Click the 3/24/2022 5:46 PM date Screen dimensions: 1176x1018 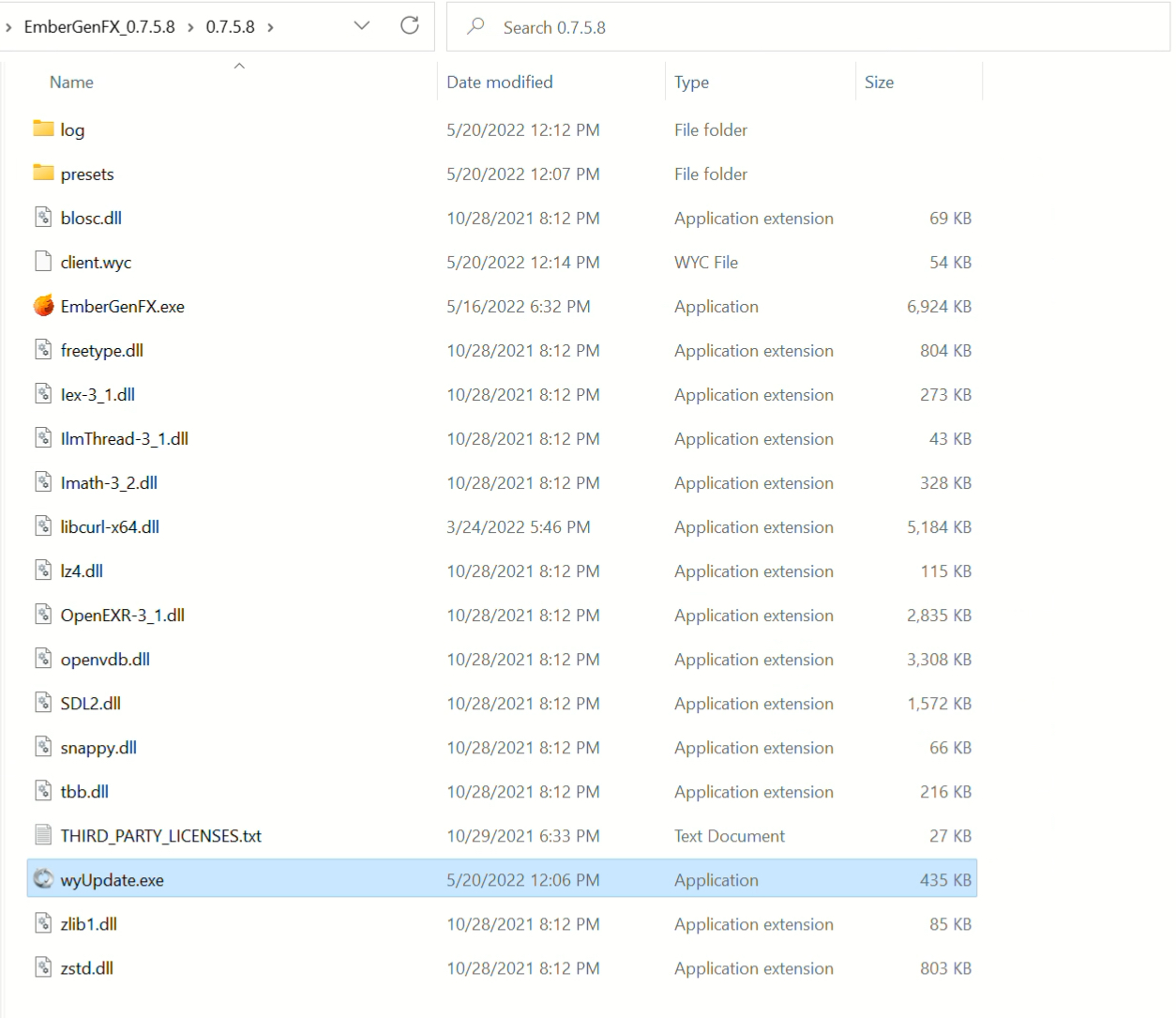click(x=519, y=527)
